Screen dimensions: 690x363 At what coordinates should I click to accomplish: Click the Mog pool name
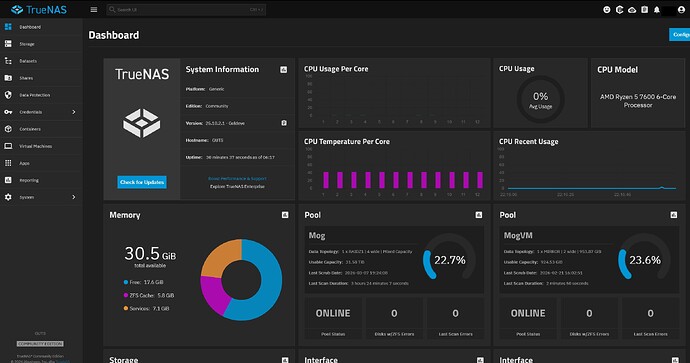point(317,236)
